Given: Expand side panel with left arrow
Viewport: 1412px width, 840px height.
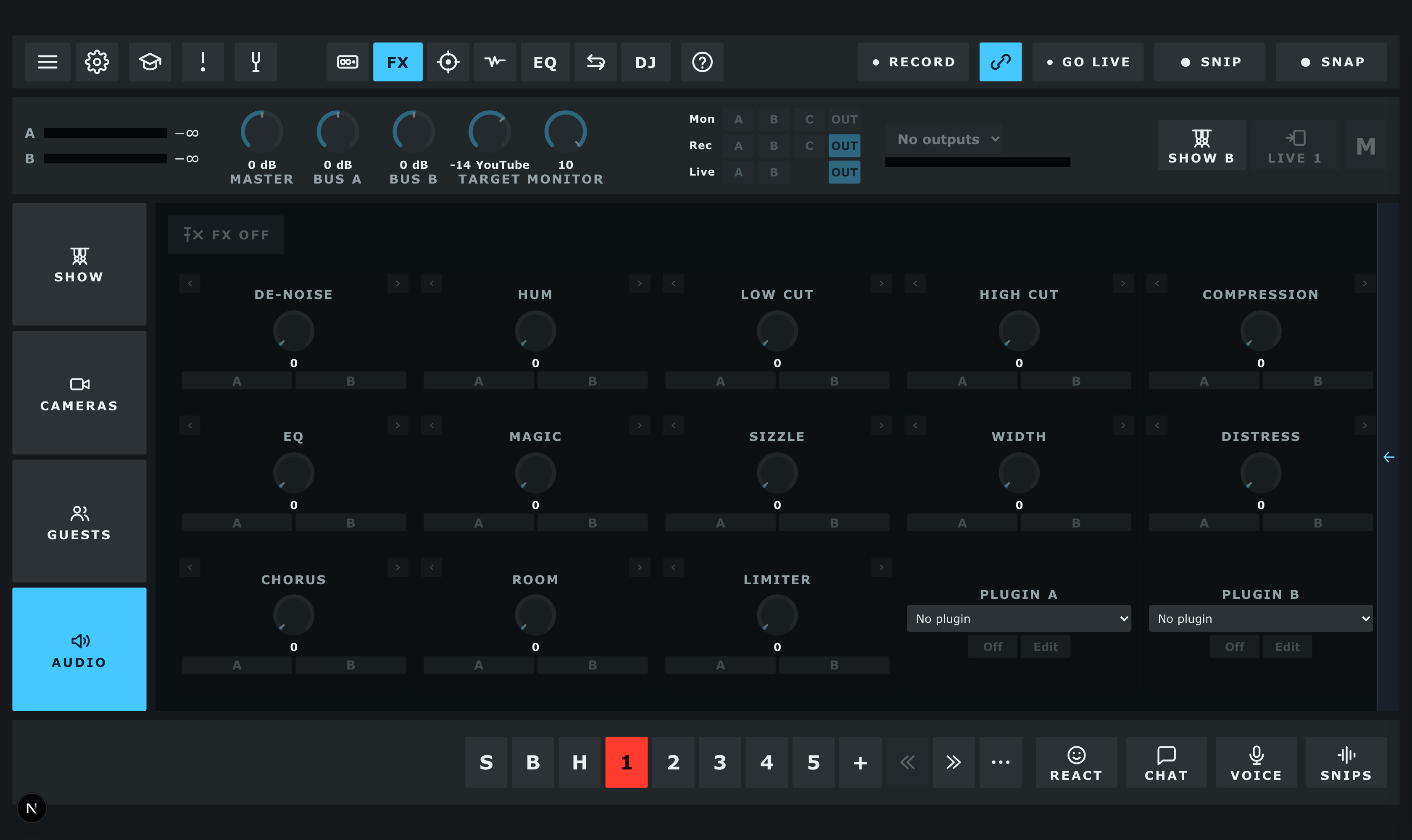Looking at the screenshot, I should (x=1389, y=457).
